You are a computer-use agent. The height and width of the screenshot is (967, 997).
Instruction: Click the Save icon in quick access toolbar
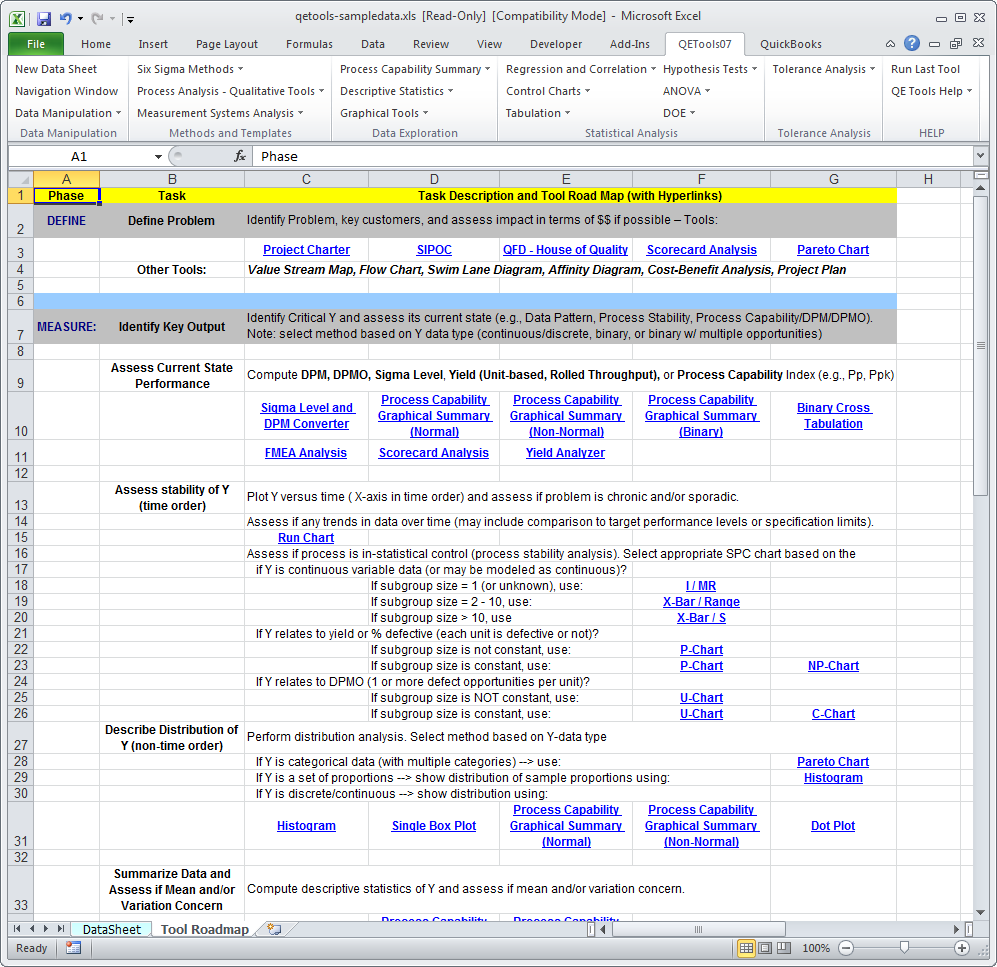point(43,18)
